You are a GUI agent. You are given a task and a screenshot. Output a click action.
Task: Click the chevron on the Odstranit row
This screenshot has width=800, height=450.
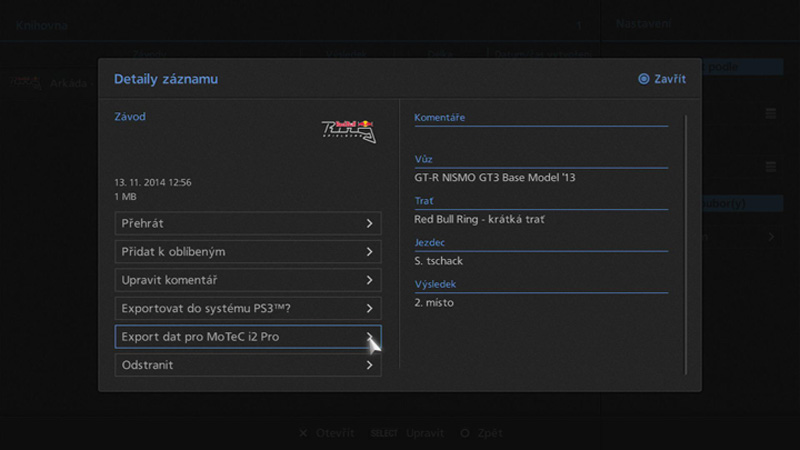[x=369, y=366]
